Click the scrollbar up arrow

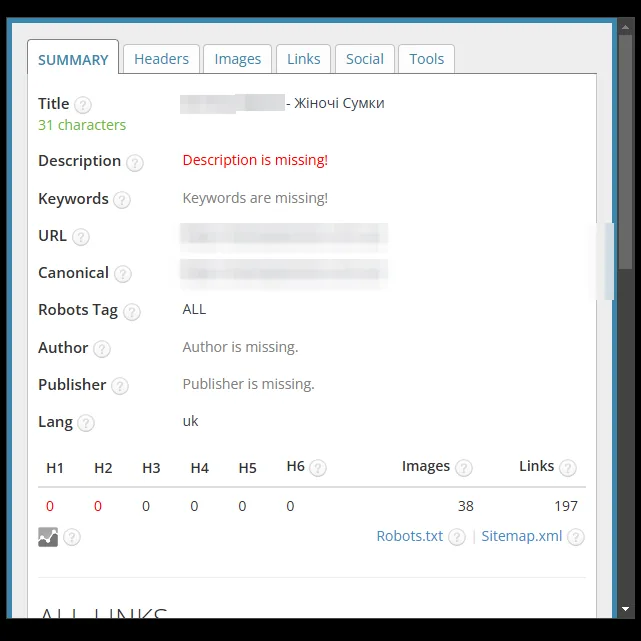pos(625,27)
